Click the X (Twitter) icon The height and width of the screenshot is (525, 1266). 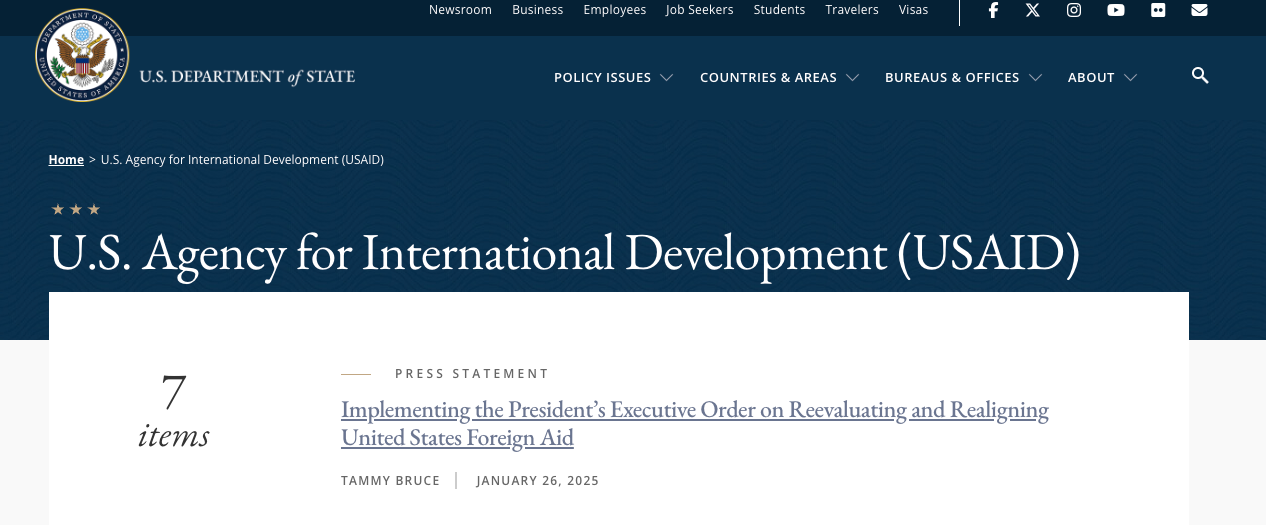coord(1033,10)
